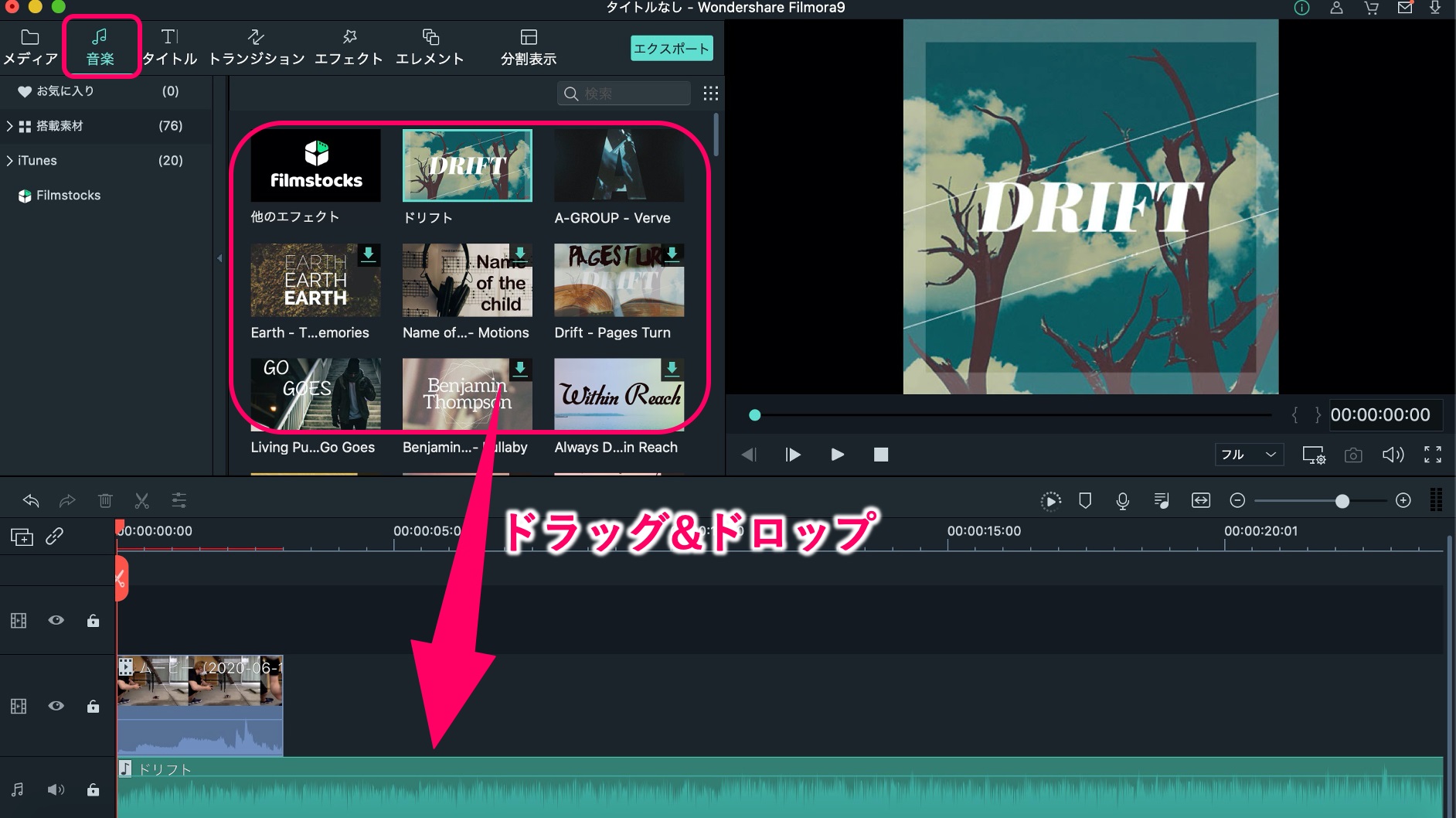
Task: Toggle the auto ripple link icon
Action: (54, 537)
